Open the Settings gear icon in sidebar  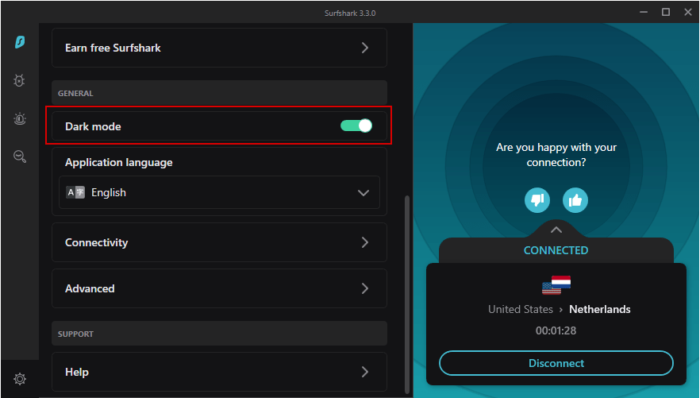click(20, 379)
